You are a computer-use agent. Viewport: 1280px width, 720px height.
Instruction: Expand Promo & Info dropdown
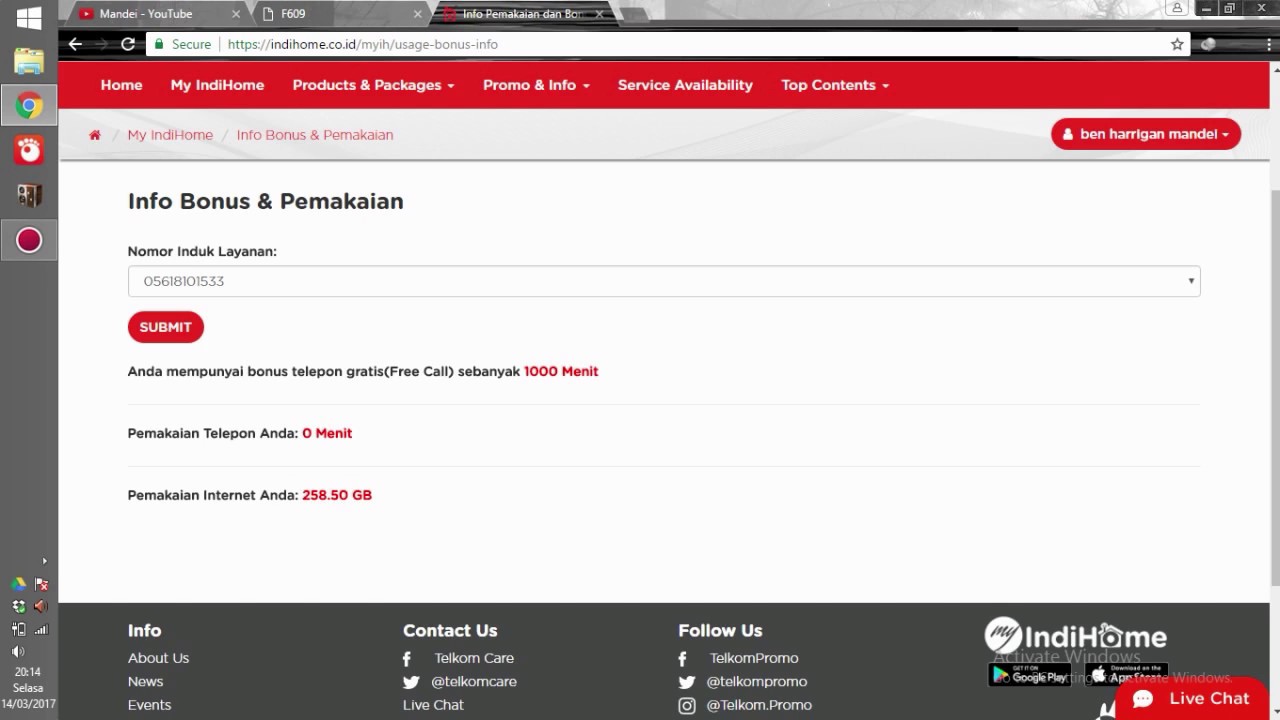pos(536,85)
